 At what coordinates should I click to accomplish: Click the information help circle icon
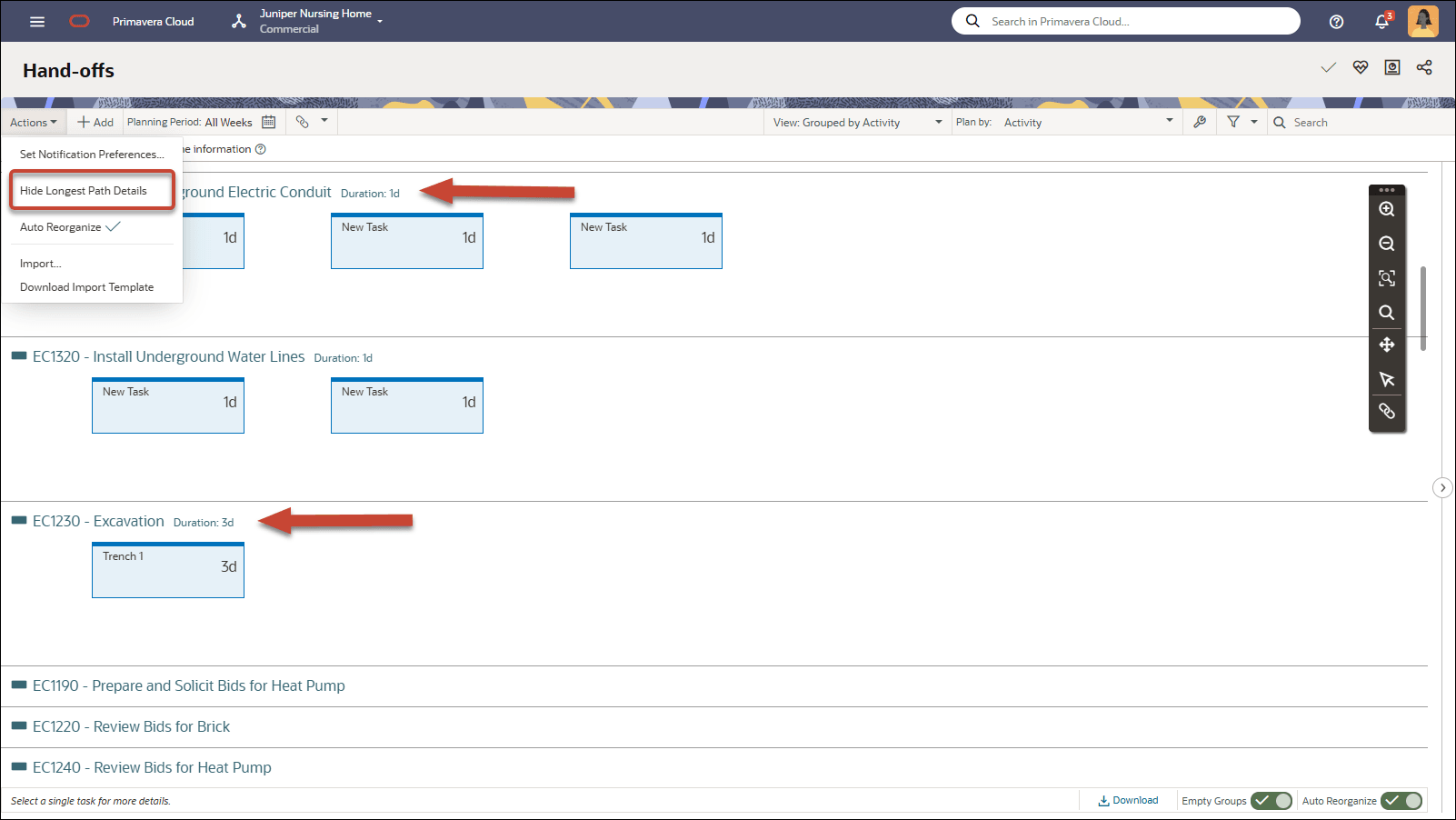261,149
